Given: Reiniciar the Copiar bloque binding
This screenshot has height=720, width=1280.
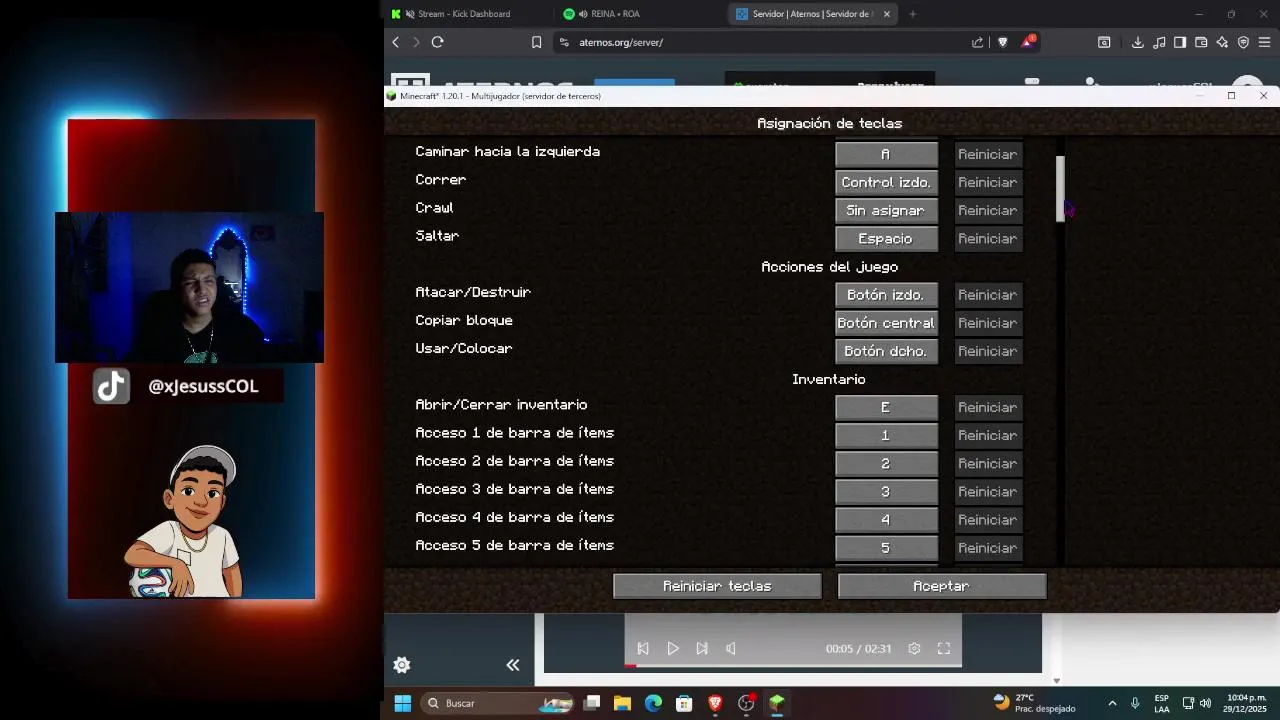Looking at the screenshot, I should click(x=988, y=323).
